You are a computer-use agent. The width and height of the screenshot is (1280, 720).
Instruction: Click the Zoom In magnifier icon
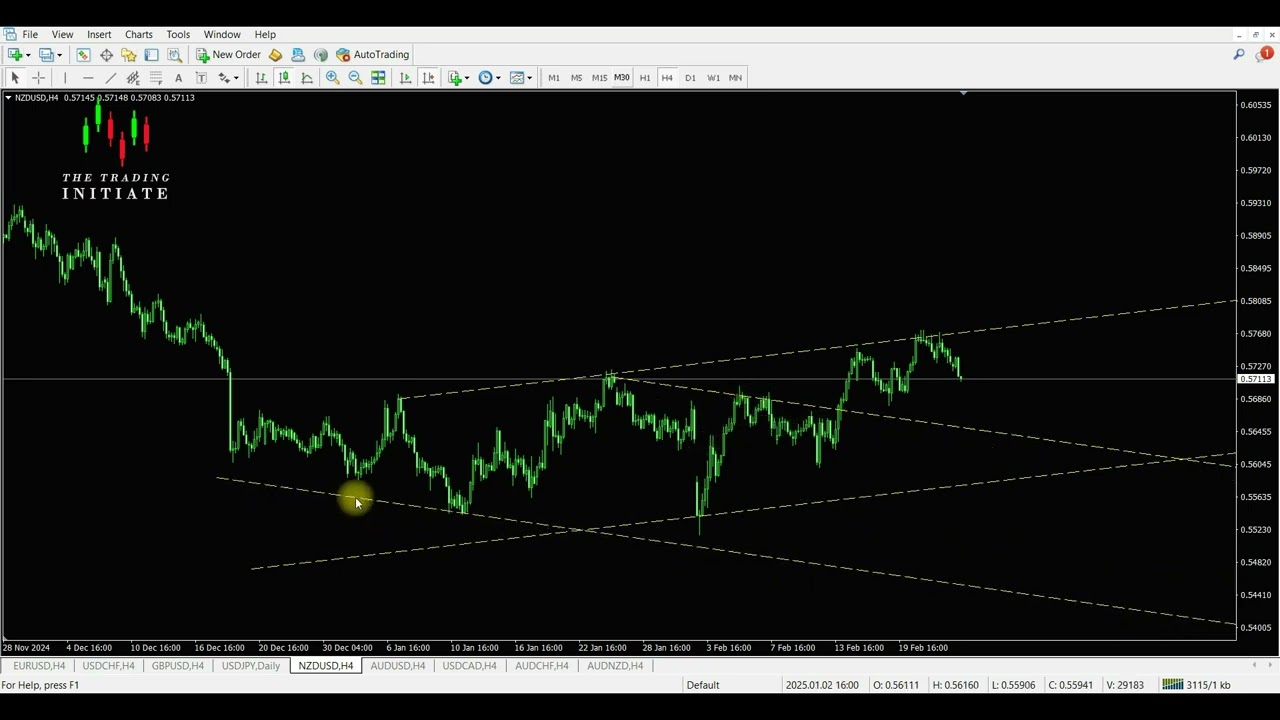[332, 78]
